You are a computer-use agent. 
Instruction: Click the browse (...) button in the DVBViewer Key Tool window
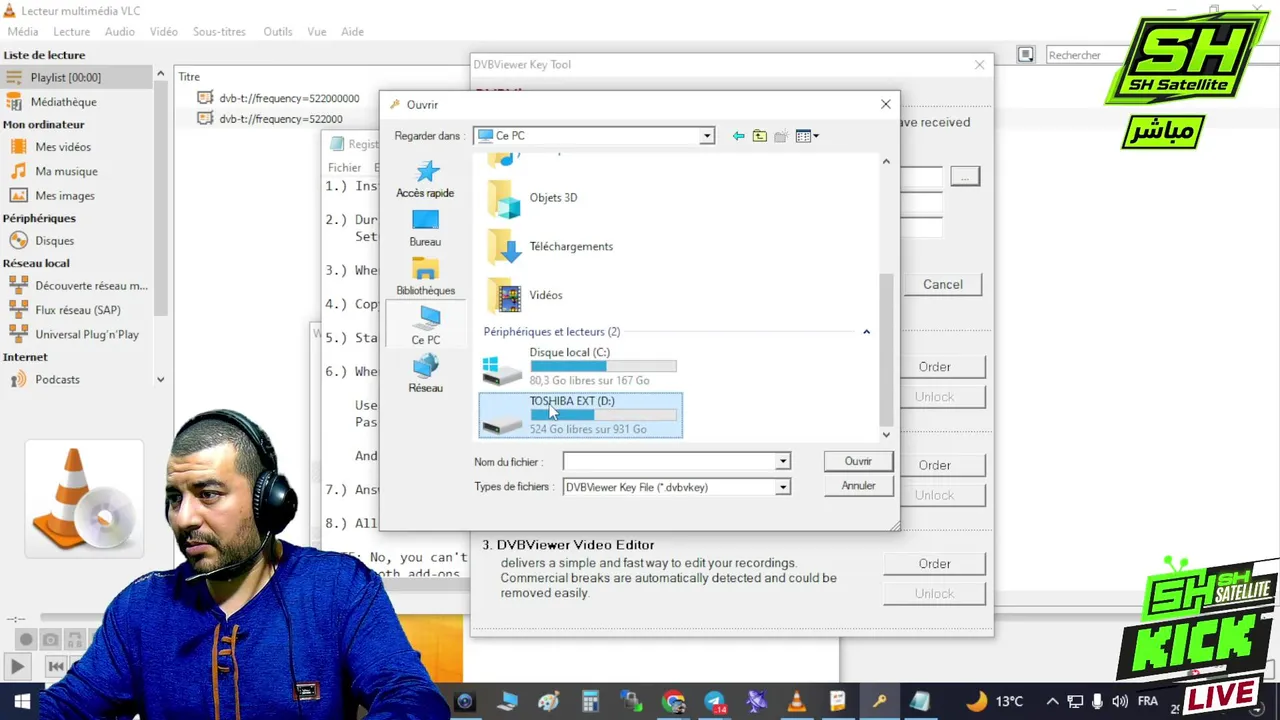(x=965, y=177)
